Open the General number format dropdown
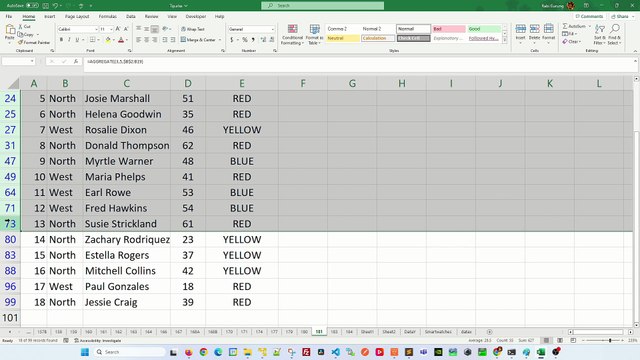The width and height of the screenshot is (640, 360). point(272,29)
